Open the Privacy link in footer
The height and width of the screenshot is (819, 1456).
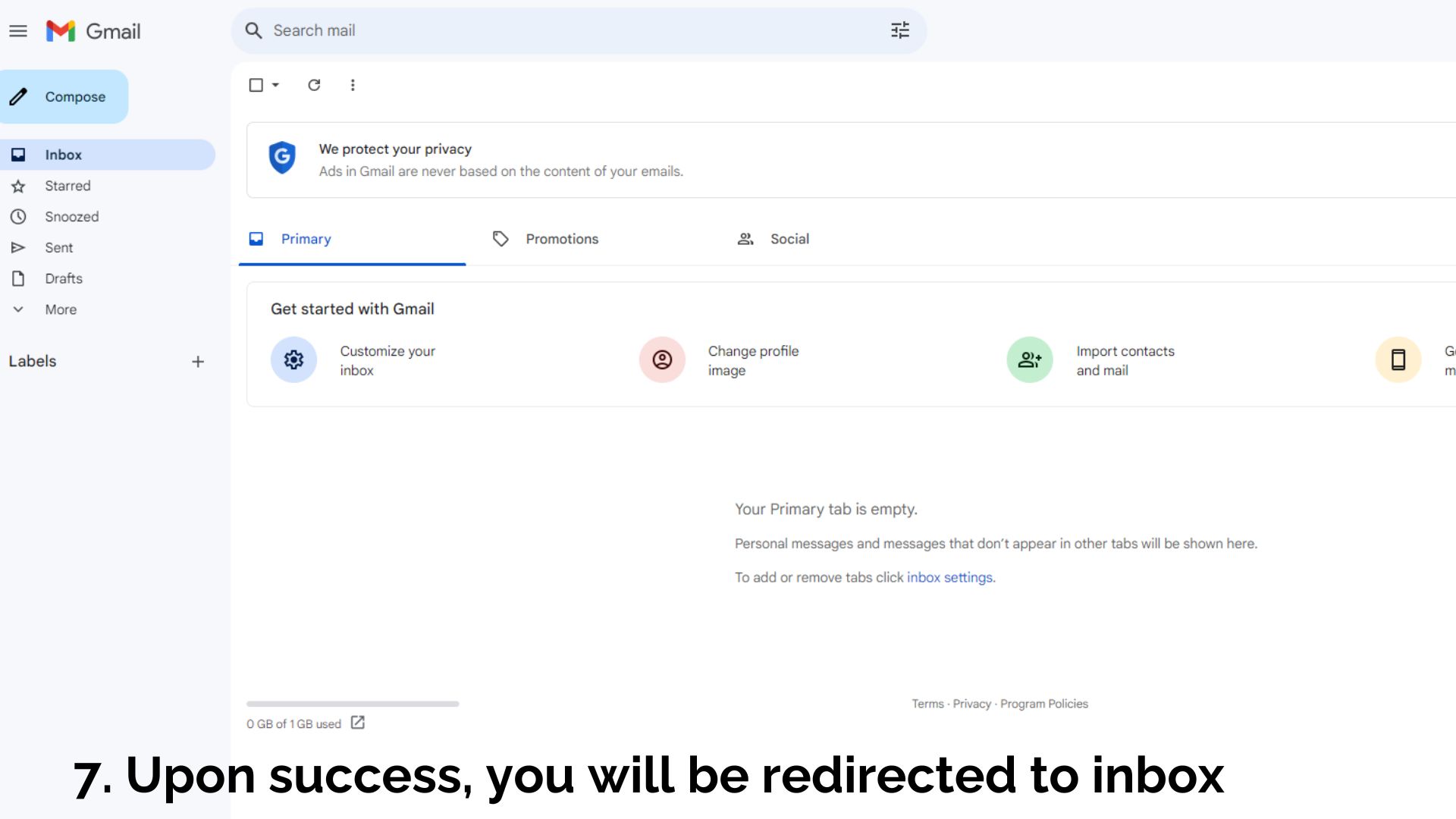971,704
